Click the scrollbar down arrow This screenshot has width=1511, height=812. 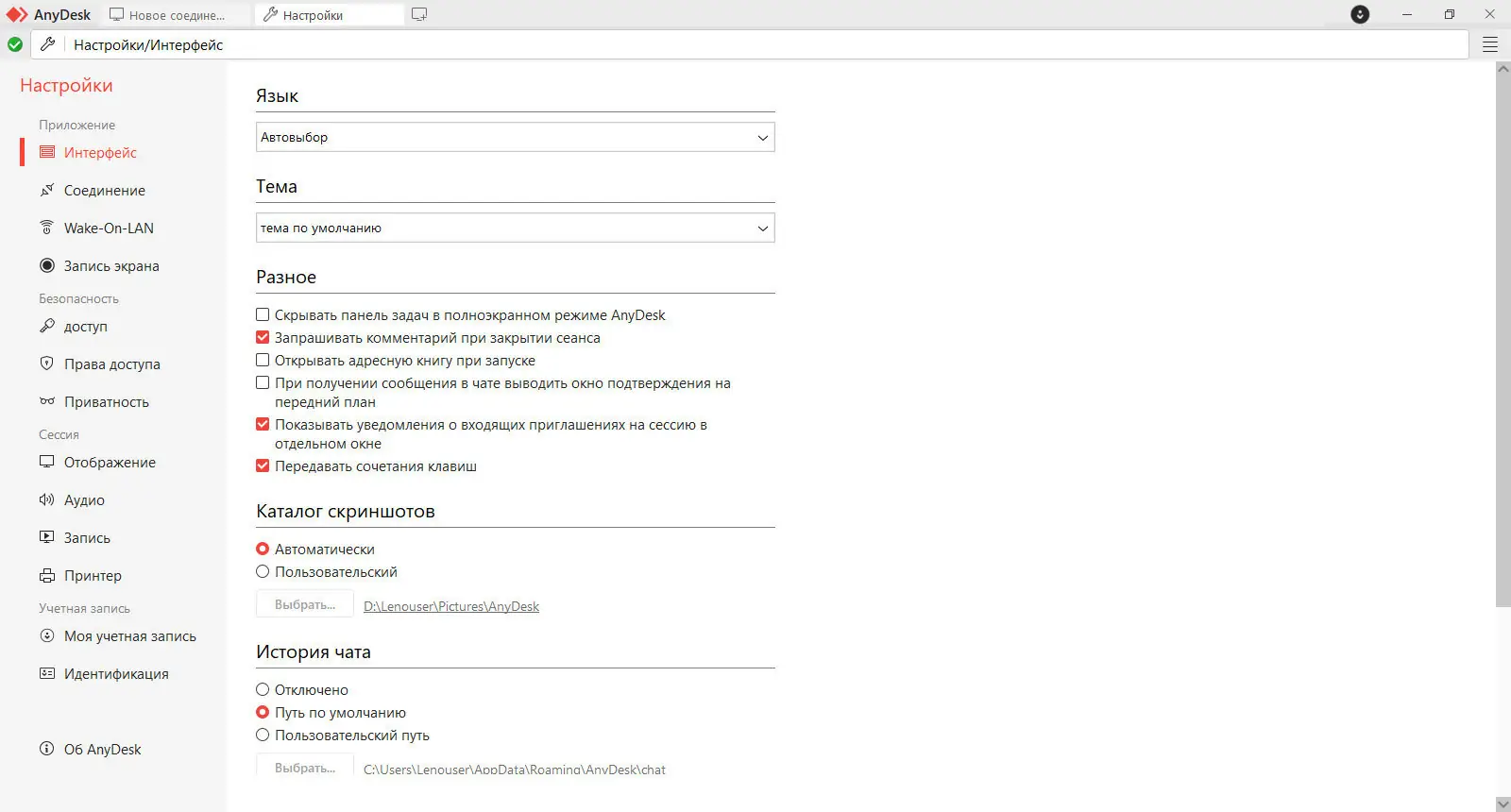[x=1503, y=804]
